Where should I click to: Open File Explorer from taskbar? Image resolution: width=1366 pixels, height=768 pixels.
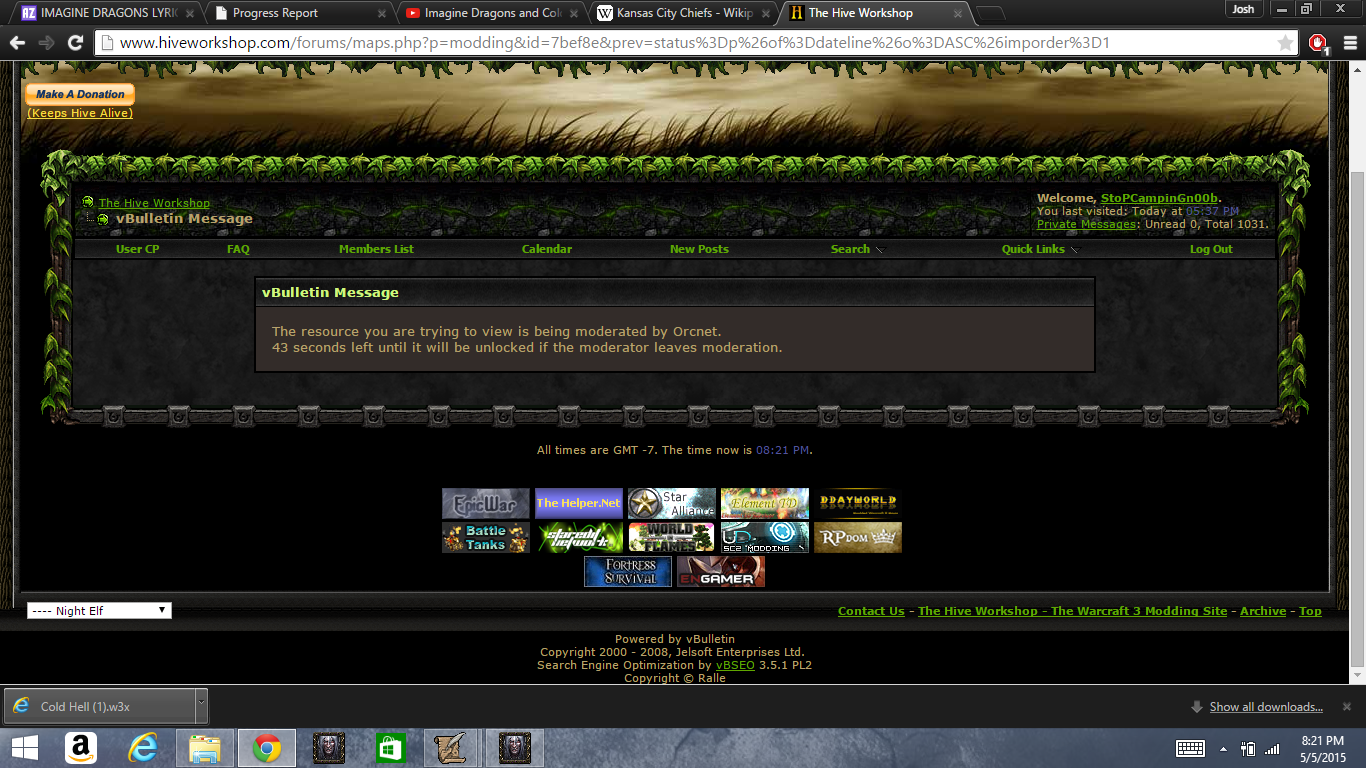(205, 748)
